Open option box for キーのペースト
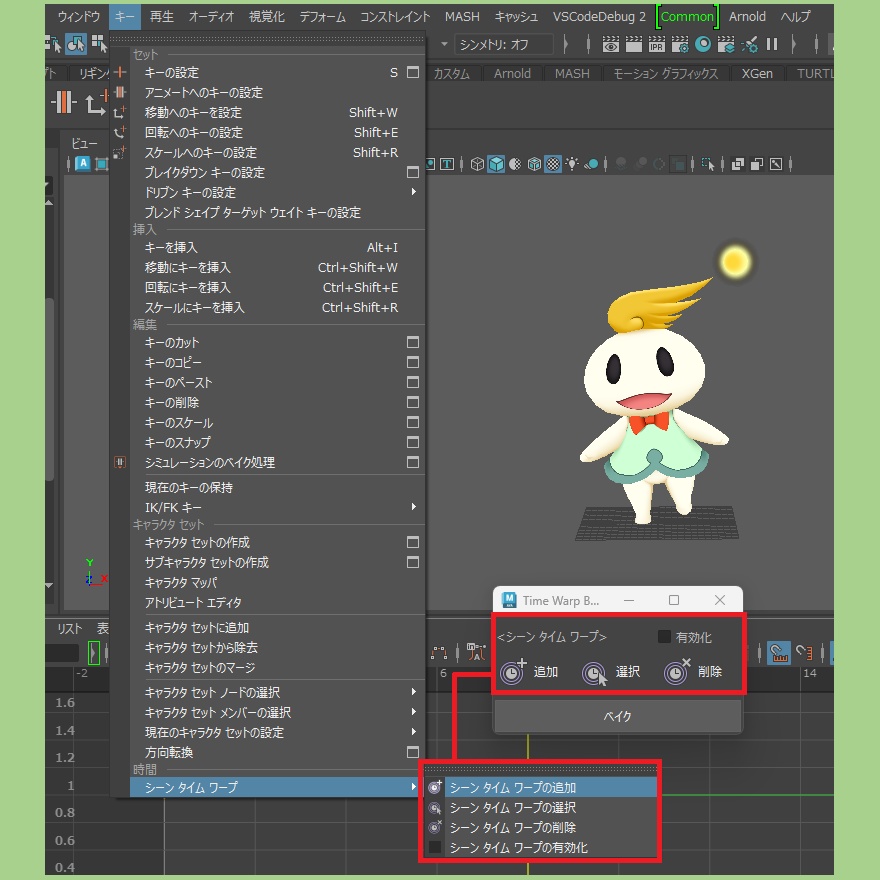 tap(413, 382)
